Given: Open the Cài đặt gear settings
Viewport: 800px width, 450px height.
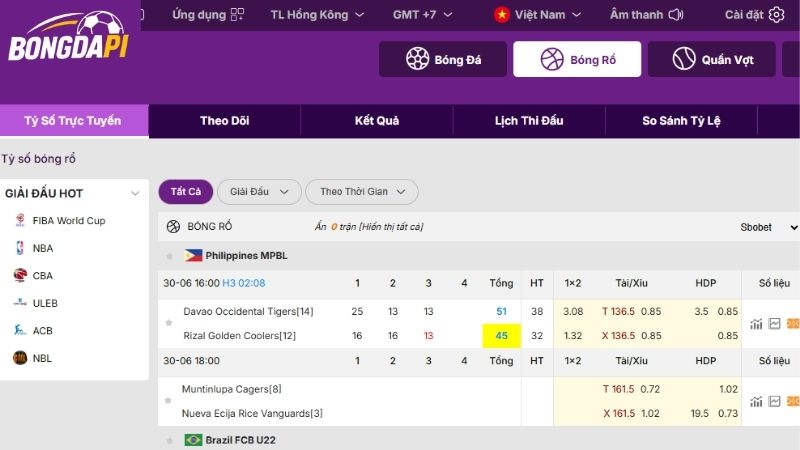Looking at the screenshot, I should tap(776, 14).
